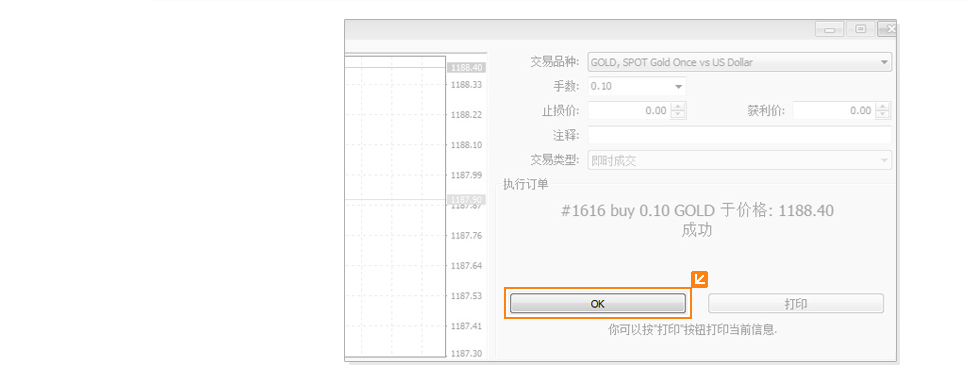The width and height of the screenshot is (968, 381).
Task: Select the 1187.90 price marker on chart
Action: pyautogui.click(x=465, y=199)
